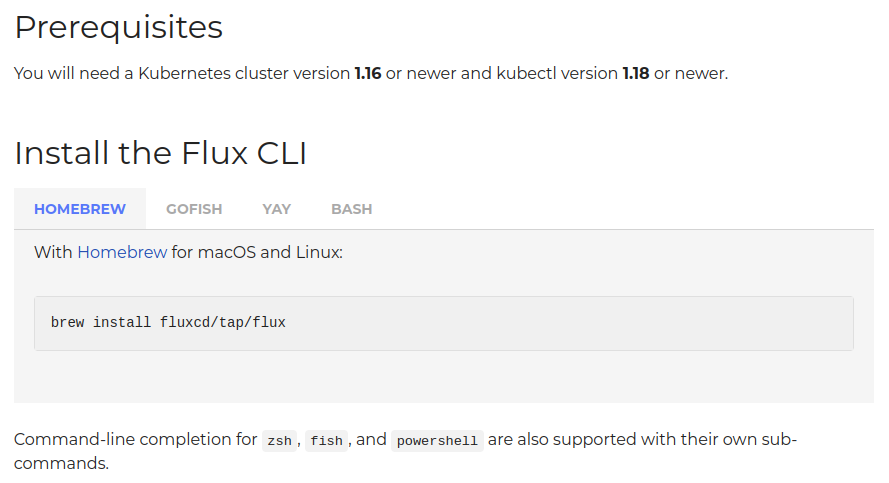Click the Install the Flux CLI heading
Viewport: 889px width, 483px height.
click(160, 153)
